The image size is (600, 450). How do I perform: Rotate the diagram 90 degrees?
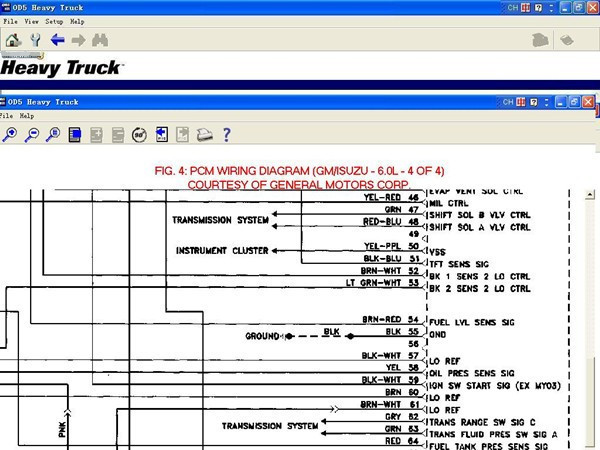click(140, 135)
